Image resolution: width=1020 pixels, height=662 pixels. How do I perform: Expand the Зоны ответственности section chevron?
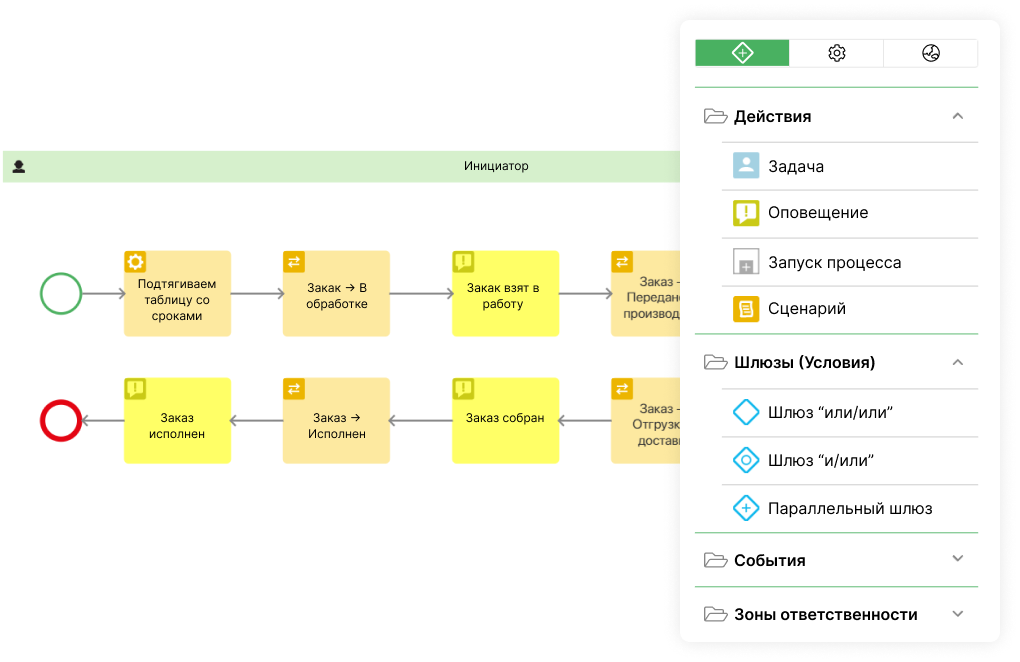pyautogui.click(x=958, y=614)
